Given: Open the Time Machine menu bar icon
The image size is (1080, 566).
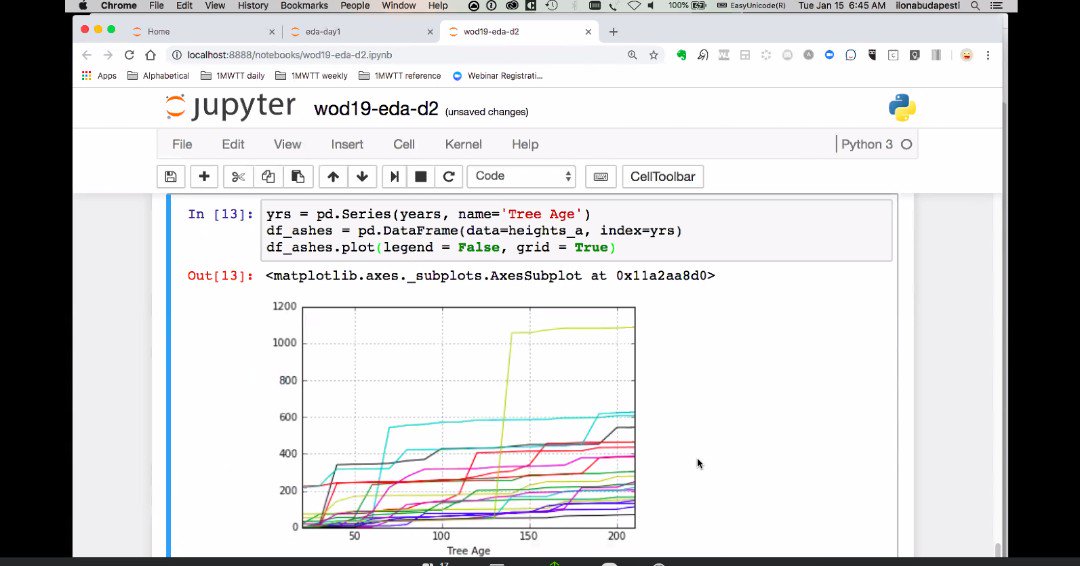Looking at the screenshot, I should 552,6.
